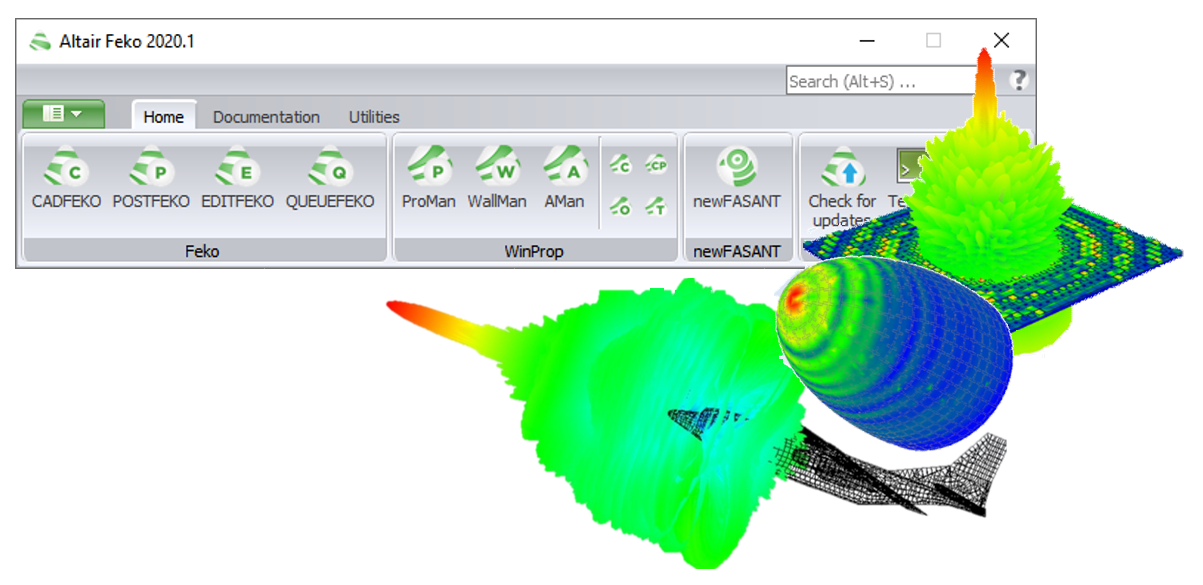Launch ProMan from WinProp group

pos(428,176)
